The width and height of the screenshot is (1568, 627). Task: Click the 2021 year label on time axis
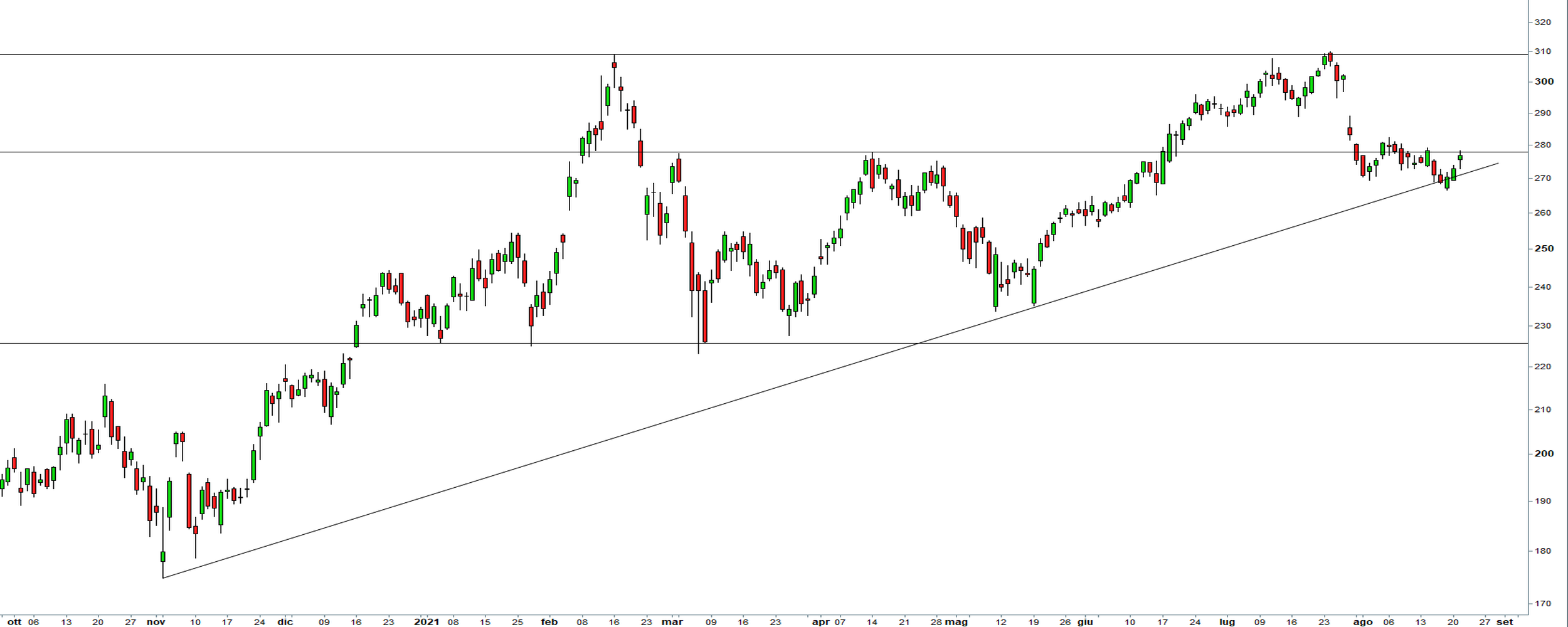pos(426,622)
